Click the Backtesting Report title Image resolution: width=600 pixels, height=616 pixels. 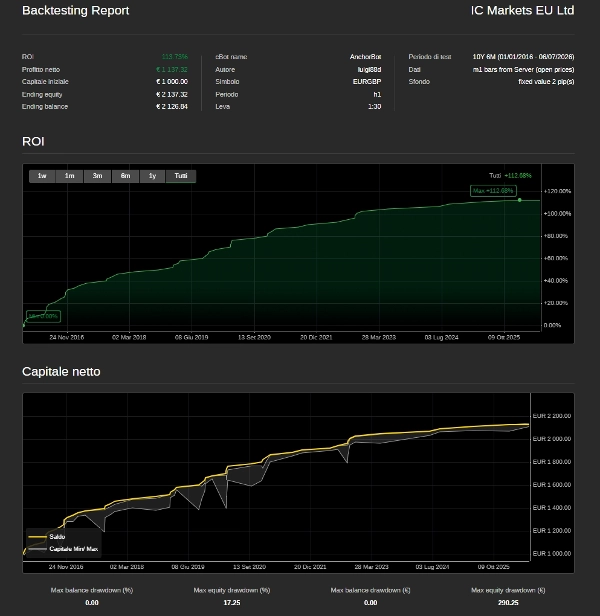coord(75,11)
